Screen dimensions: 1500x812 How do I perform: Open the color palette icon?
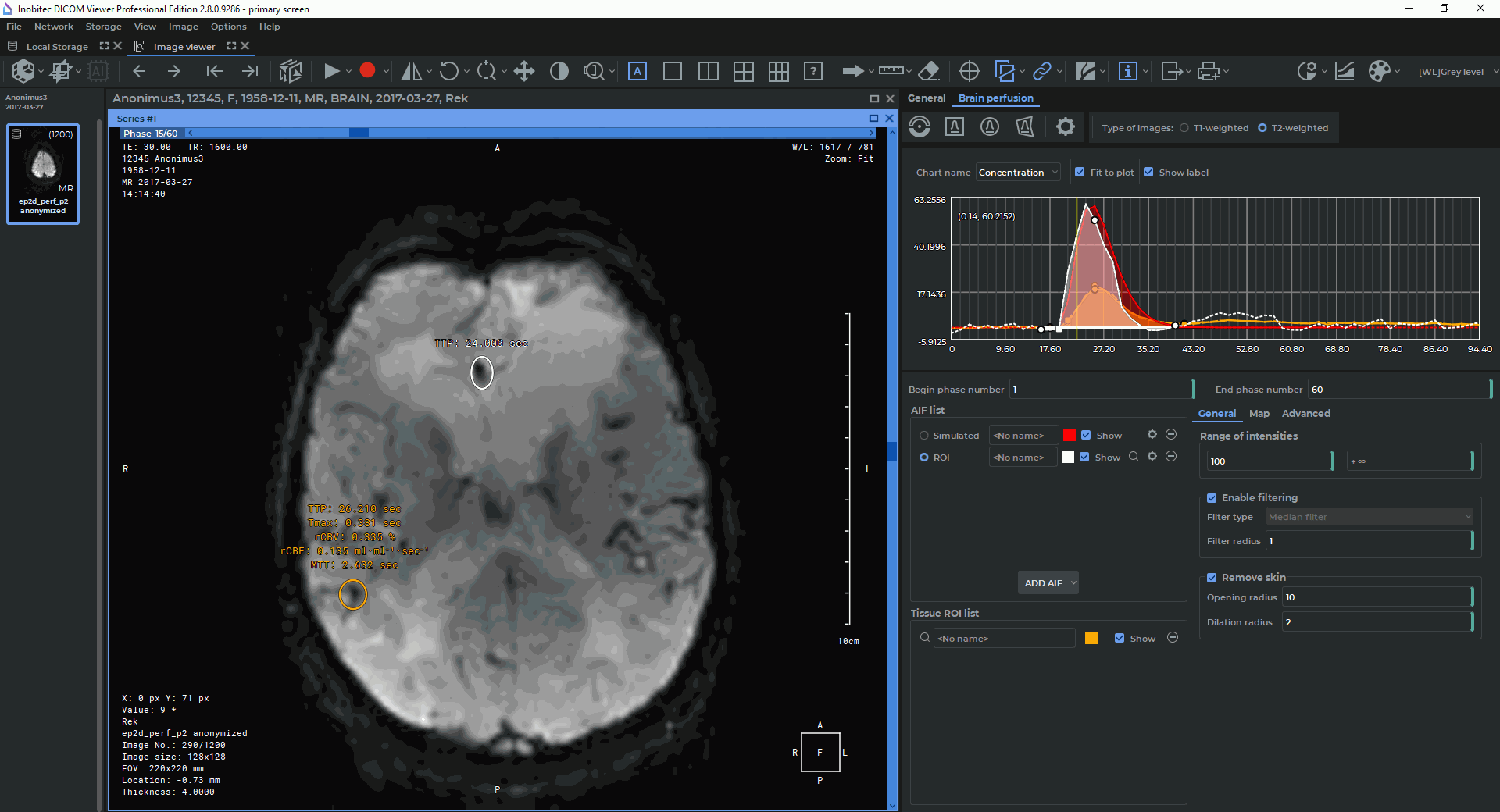tap(1380, 71)
